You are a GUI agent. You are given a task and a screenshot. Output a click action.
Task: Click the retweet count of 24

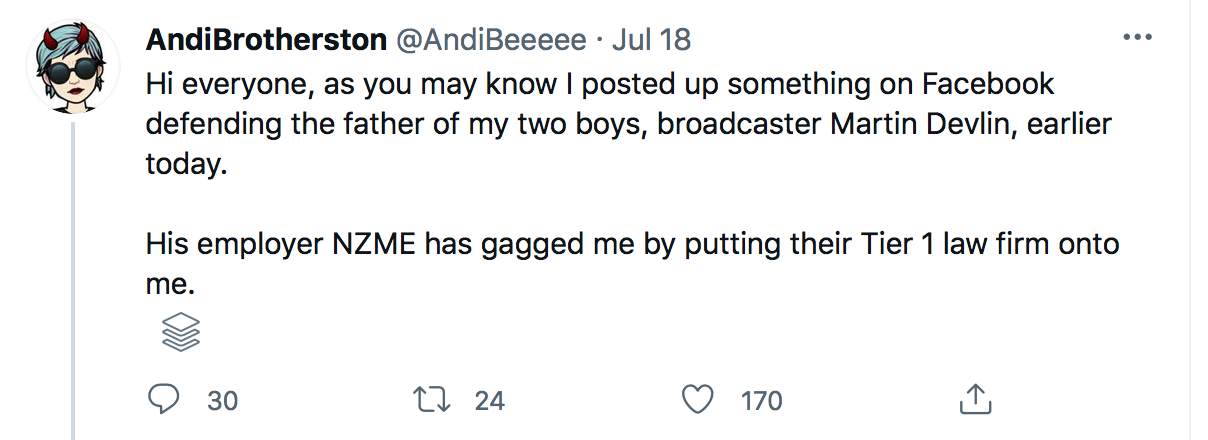pos(490,401)
